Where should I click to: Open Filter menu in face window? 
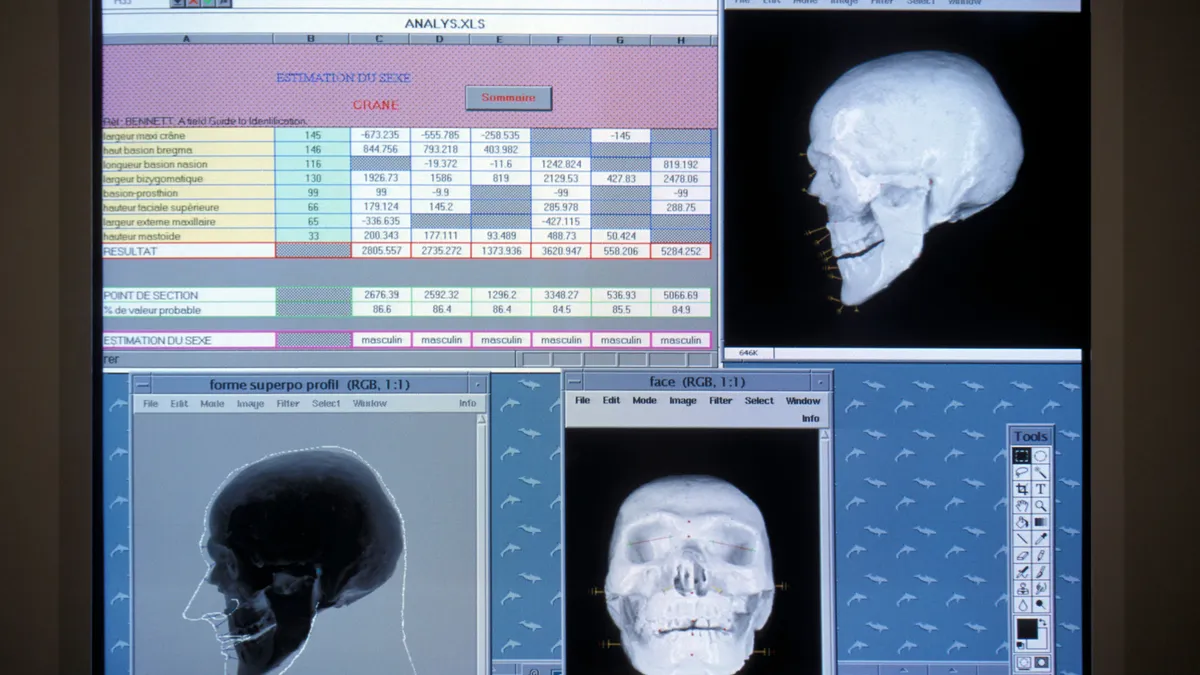tap(721, 400)
